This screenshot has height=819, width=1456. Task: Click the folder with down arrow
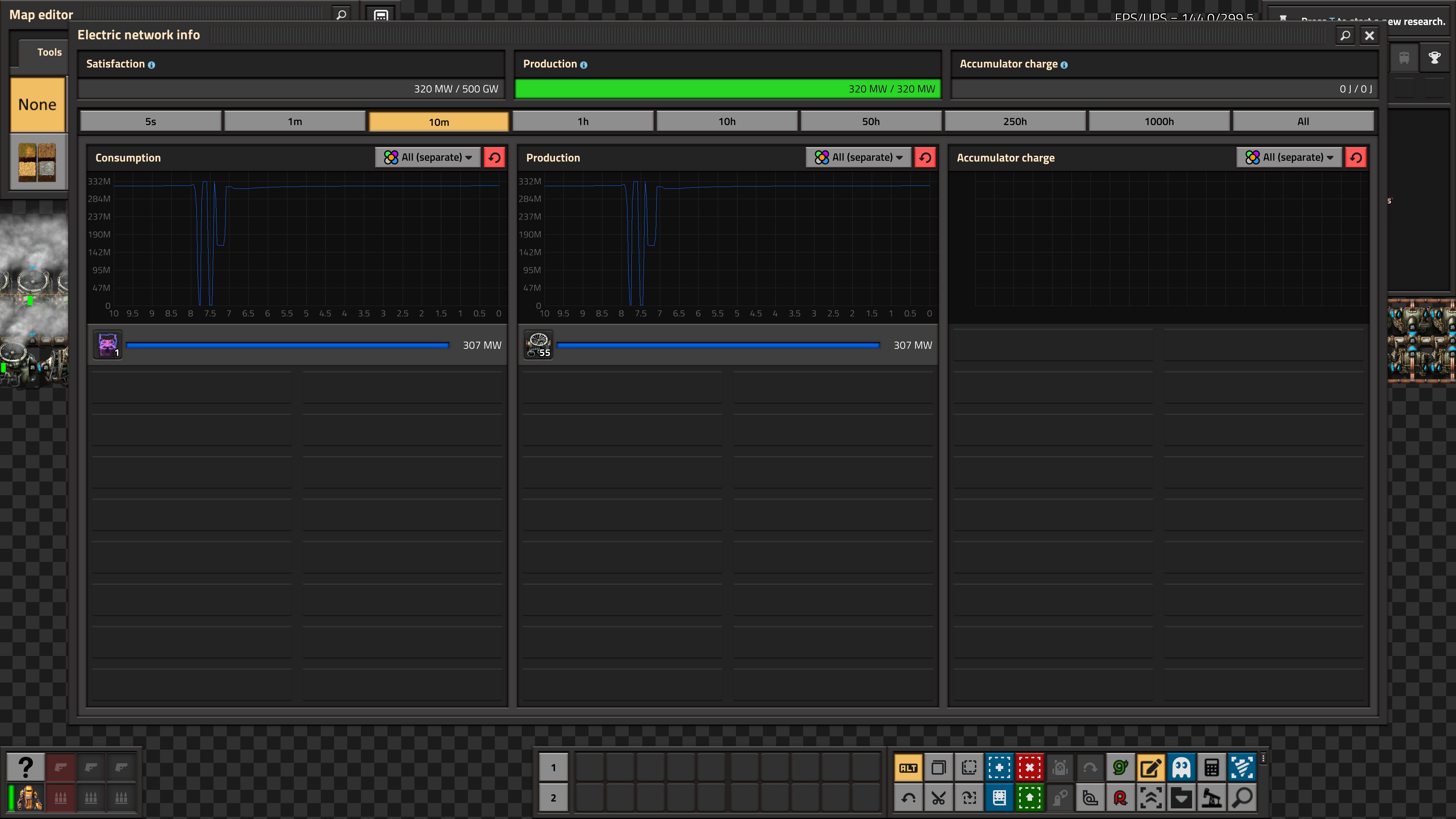coord(1181,798)
